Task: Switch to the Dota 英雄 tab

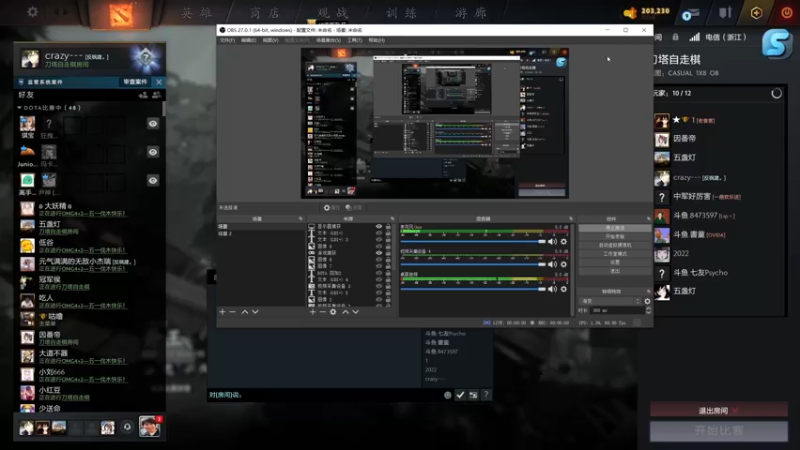Action: pos(197,13)
